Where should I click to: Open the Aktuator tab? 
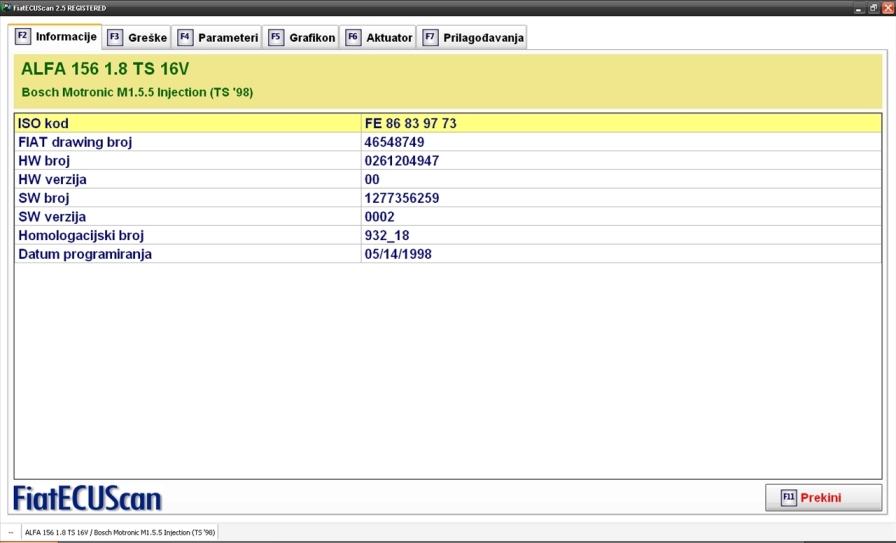click(378, 38)
